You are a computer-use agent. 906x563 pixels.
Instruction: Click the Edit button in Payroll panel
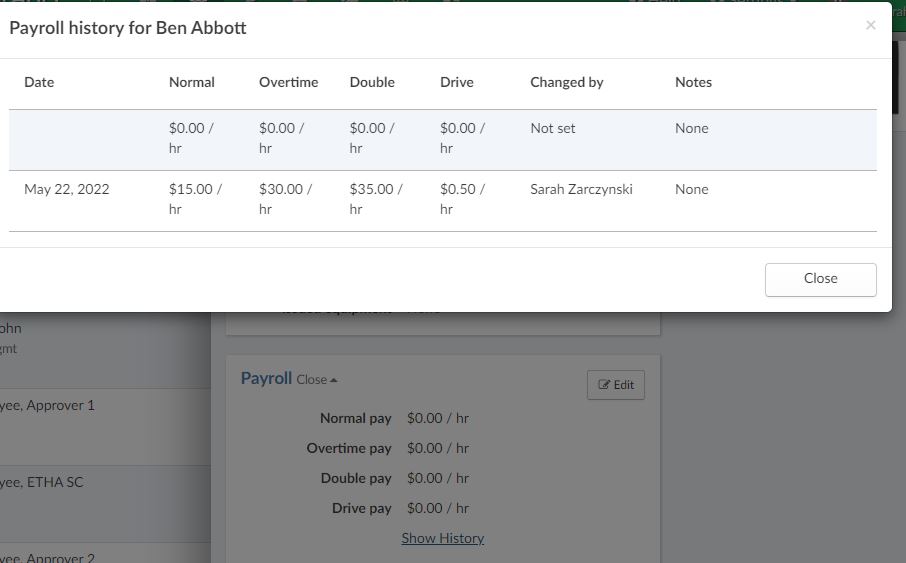point(616,385)
